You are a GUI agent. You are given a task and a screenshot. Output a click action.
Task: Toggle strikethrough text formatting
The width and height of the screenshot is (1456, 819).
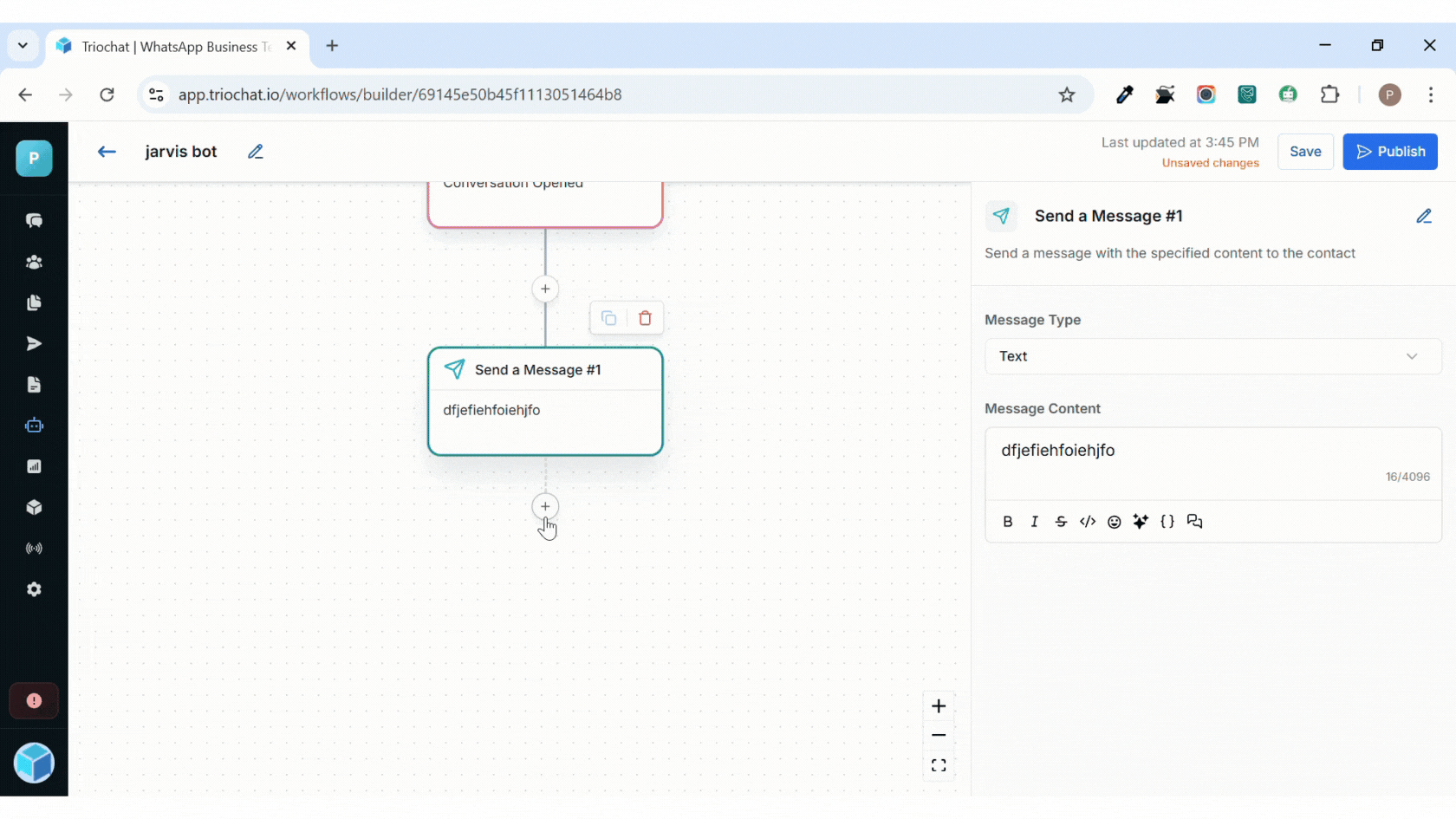(1061, 522)
